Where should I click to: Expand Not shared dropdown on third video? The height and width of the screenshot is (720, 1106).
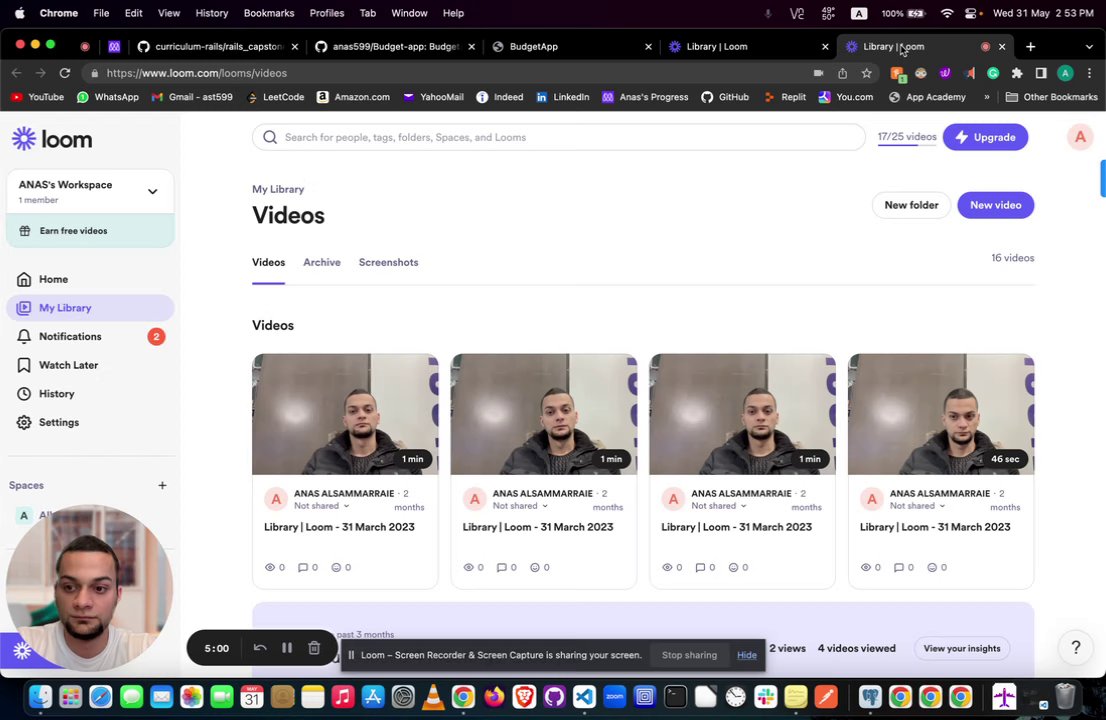click(719, 506)
